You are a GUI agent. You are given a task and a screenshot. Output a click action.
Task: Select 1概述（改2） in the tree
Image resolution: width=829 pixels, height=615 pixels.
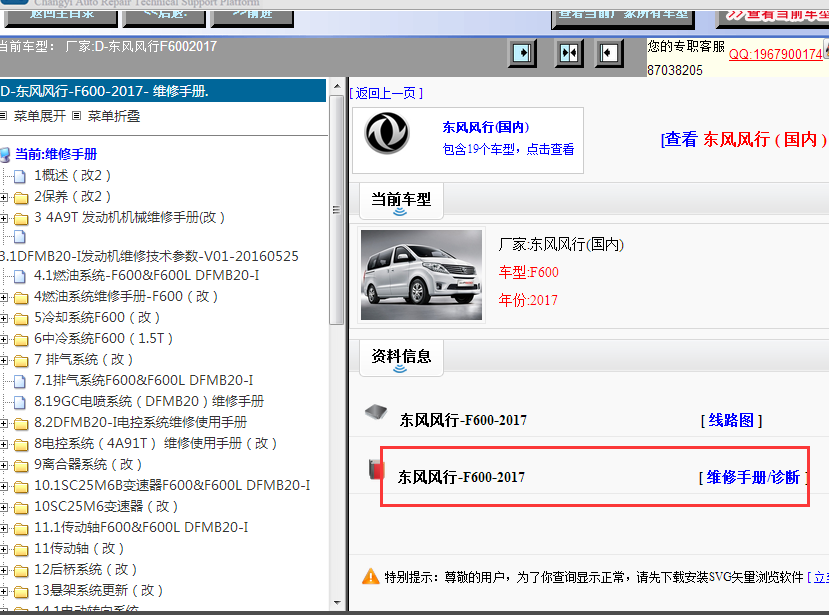72,176
